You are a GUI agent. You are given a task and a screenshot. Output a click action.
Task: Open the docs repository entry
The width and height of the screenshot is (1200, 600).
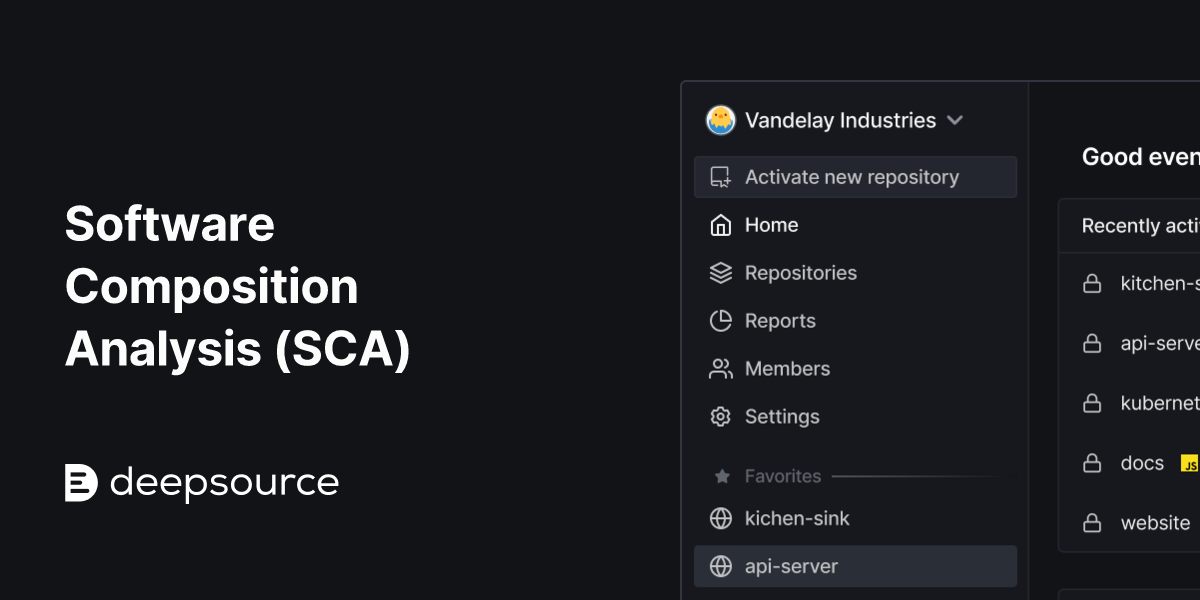pos(1141,462)
